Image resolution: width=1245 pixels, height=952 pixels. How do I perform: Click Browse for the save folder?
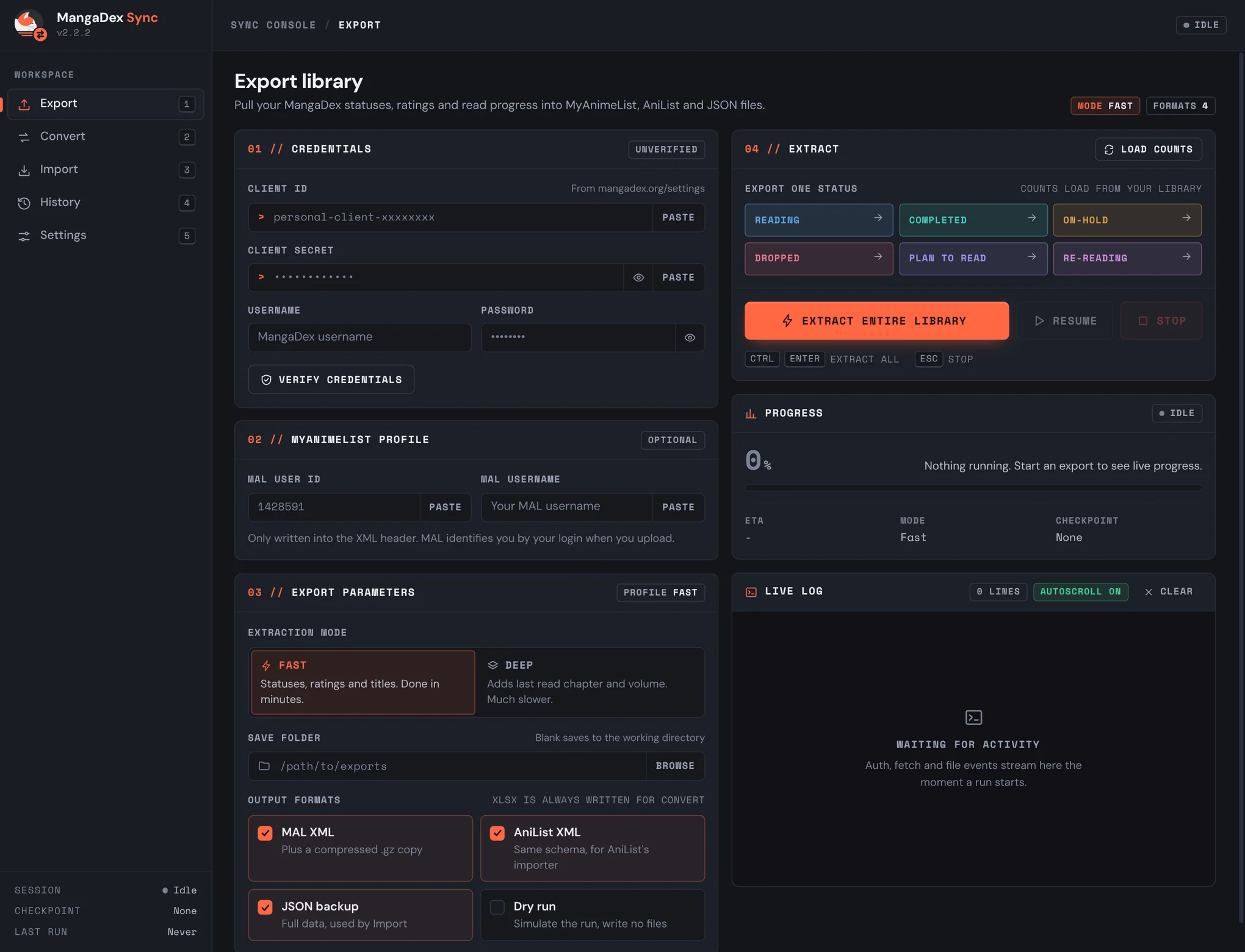click(x=675, y=766)
